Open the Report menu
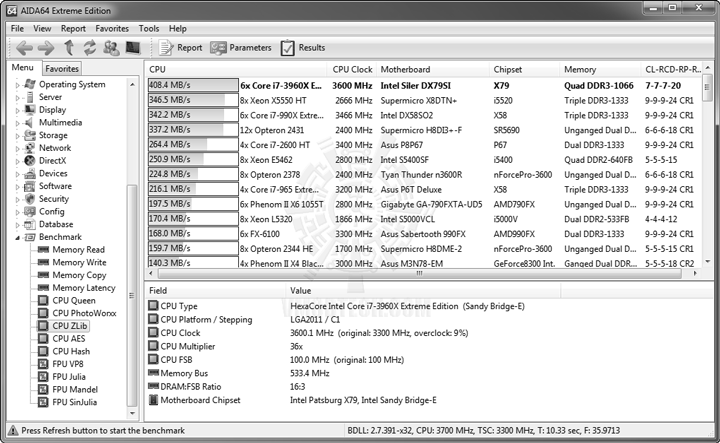 tap(73, 28)
